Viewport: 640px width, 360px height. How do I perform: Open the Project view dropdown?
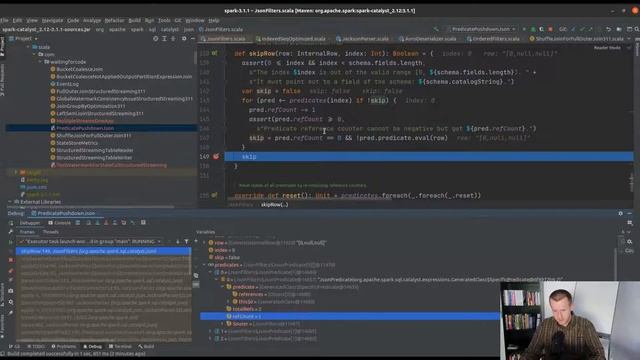click(26, 38)
